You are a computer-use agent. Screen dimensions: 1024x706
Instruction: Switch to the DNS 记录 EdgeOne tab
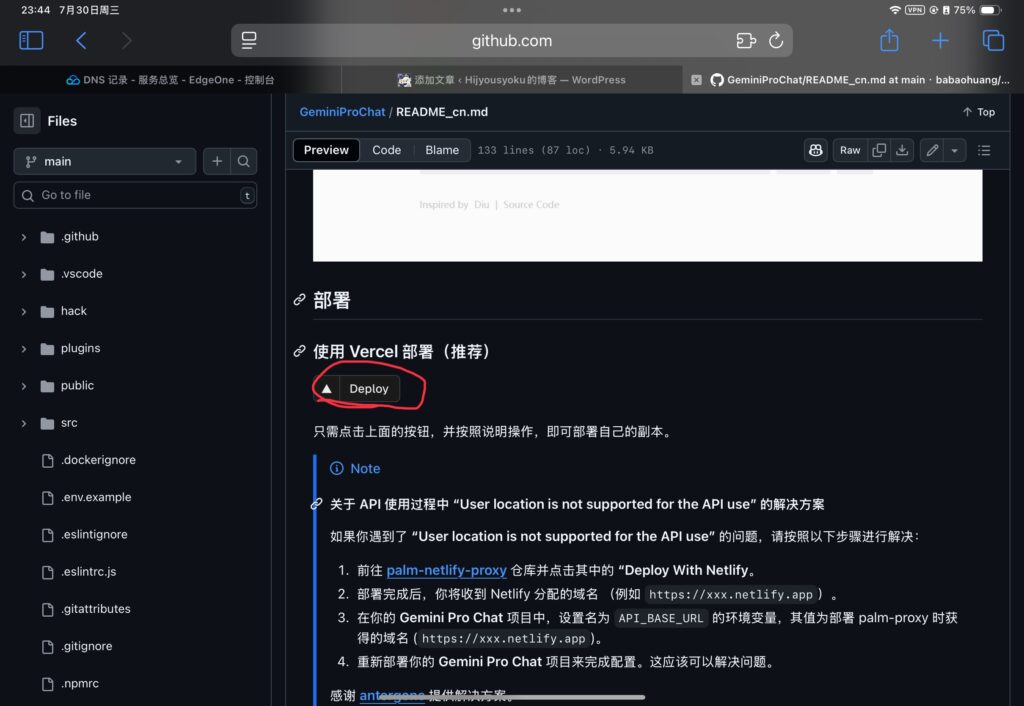pos(170,80)
